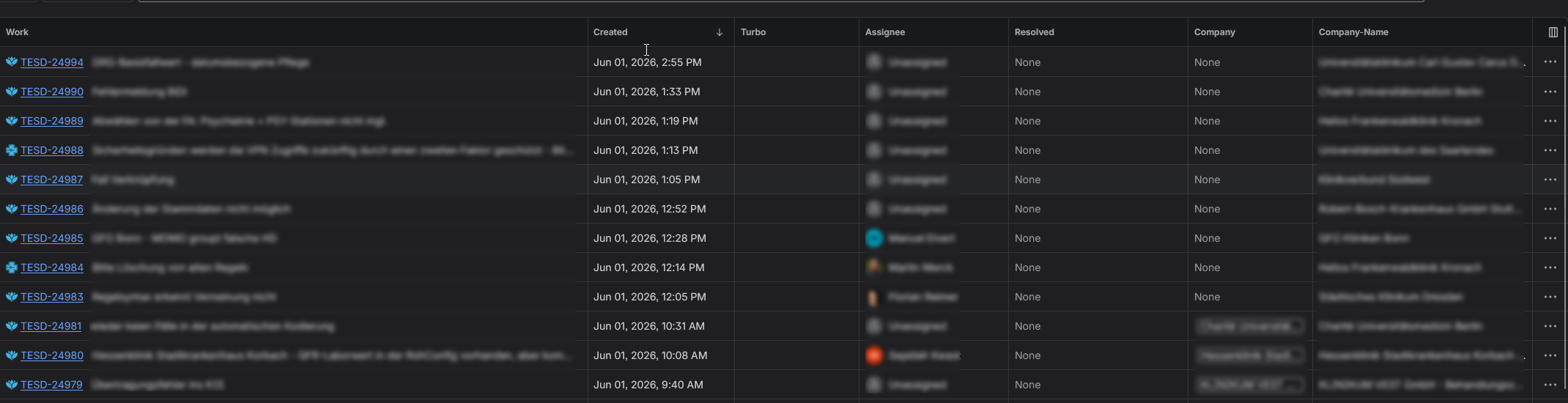The image size is (1568, 403).
Task: Click the issue type icon beside TESD-24980
Action: (12, 355)
